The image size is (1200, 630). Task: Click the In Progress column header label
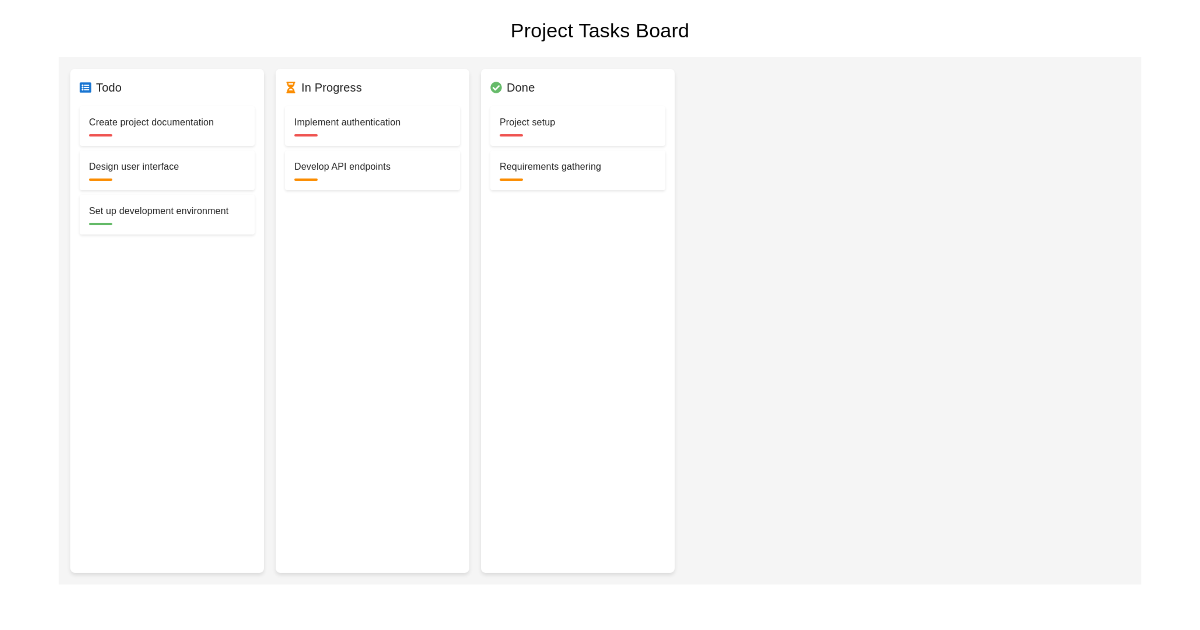coord(331,88)
